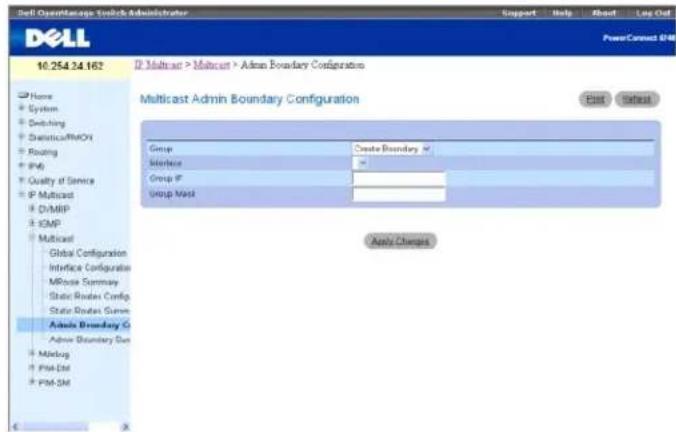Viewport: 676px width, 432px height.
Task: Click Log Out in header
Action: (653, 13)
